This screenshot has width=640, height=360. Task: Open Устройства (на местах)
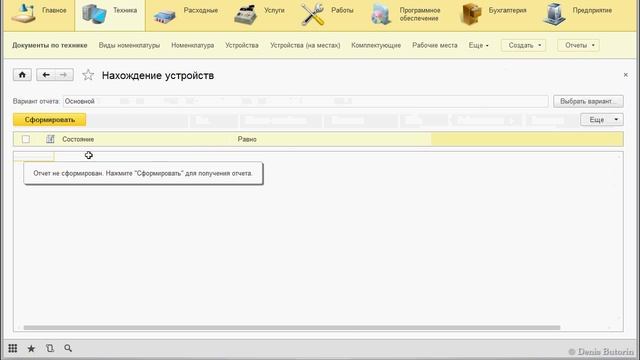point(305,45)
